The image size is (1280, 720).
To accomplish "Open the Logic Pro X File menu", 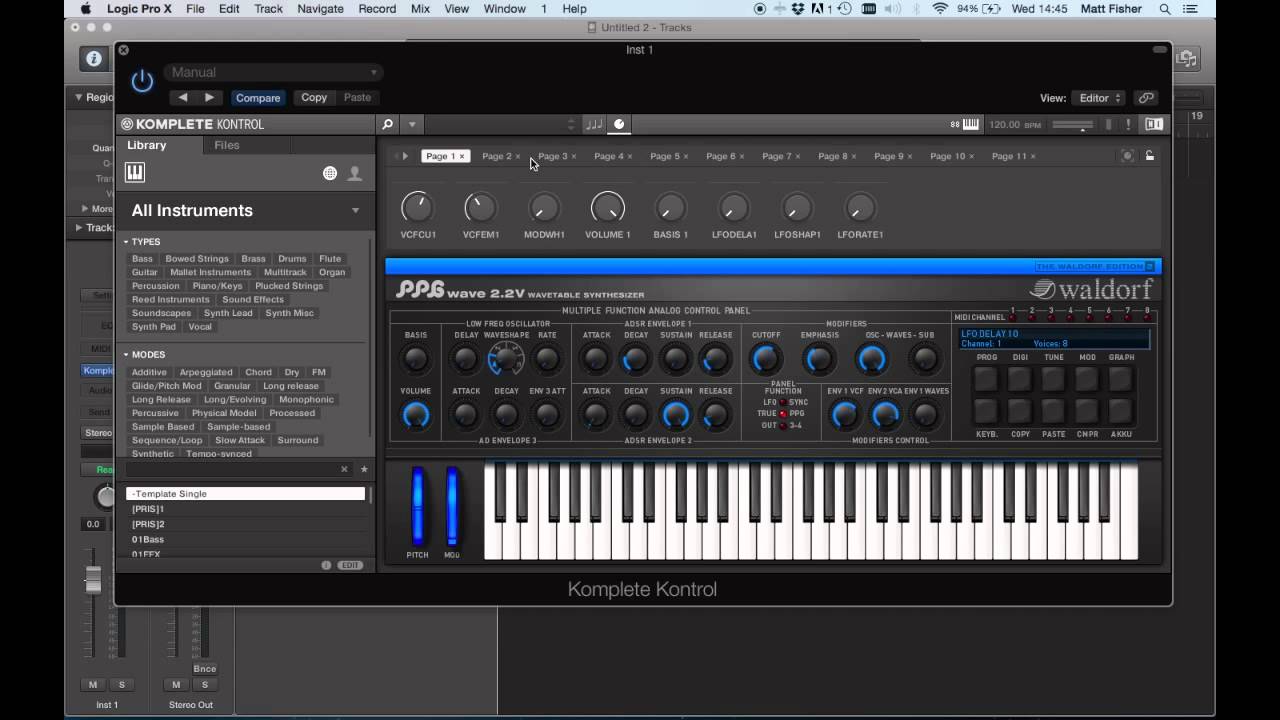I will coord(195,9).
